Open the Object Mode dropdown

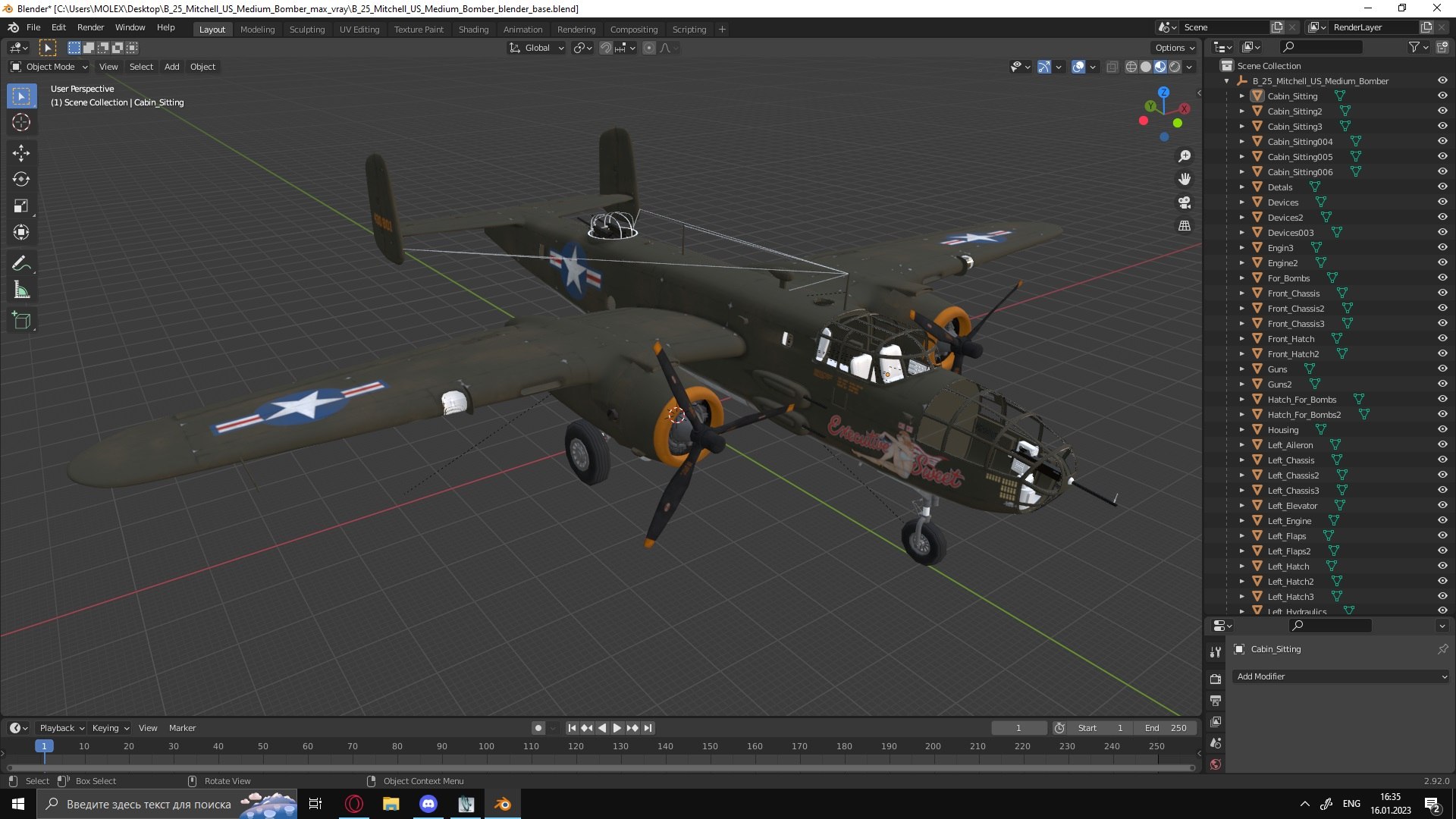pyautogui.click(x=49, y=67)
